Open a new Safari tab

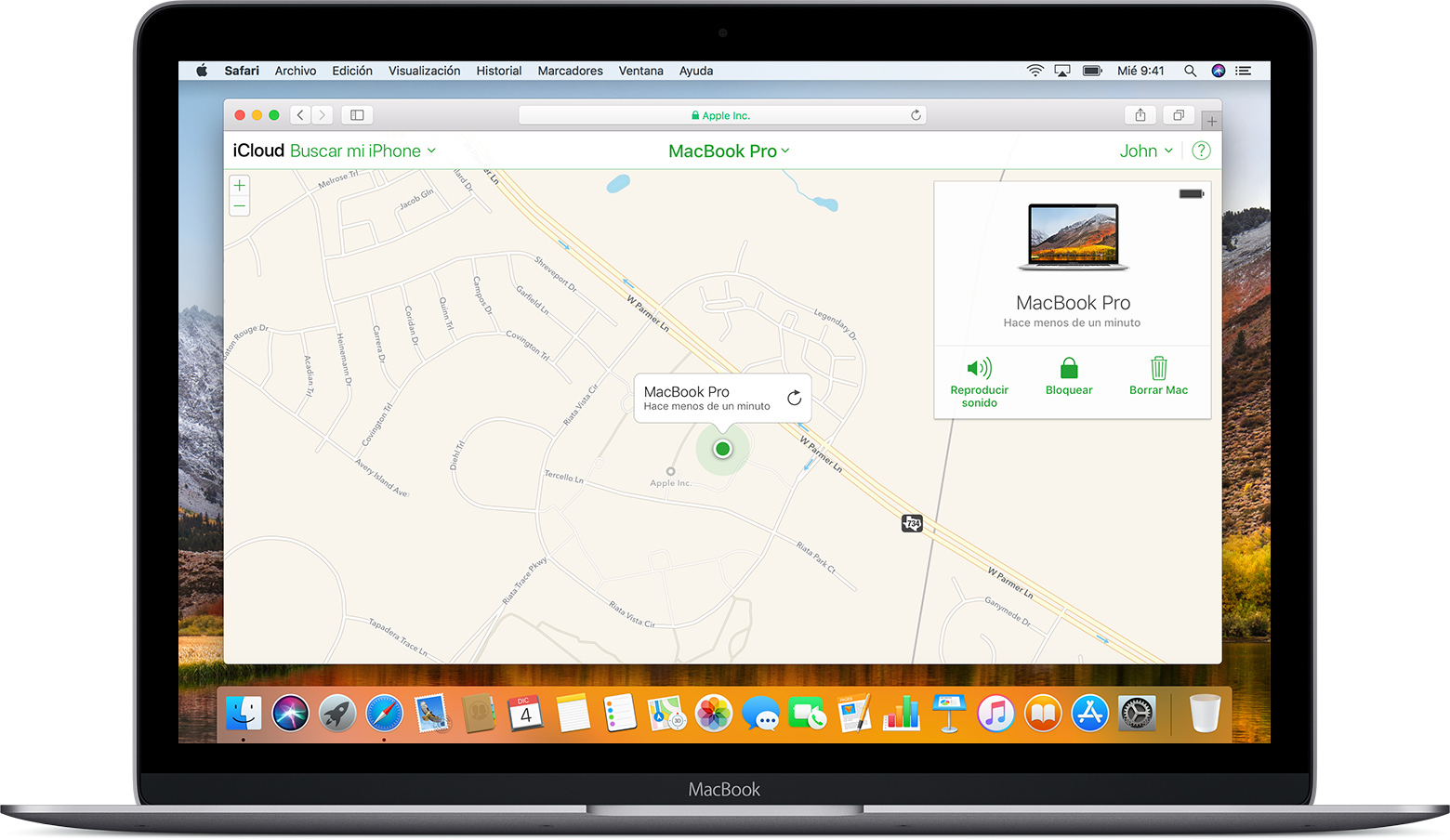coord(1211,121)
